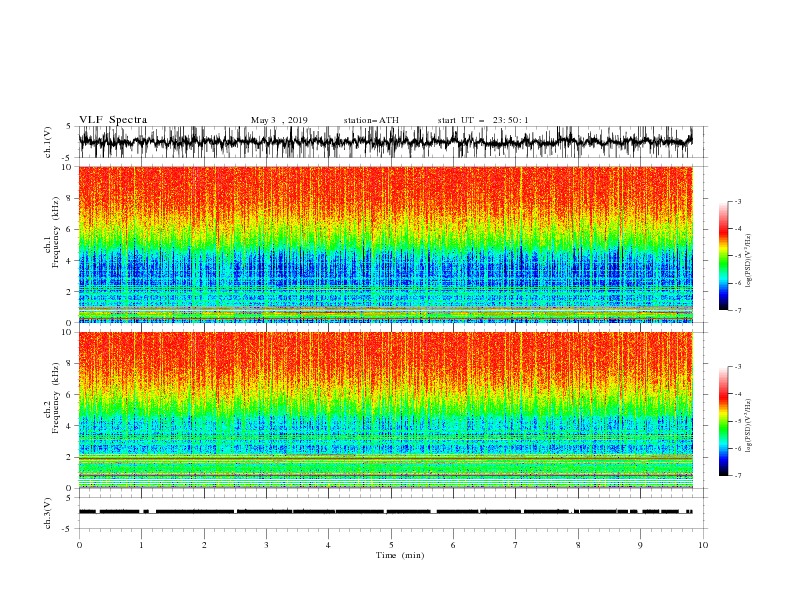Click the ch.2 "Frequency (kHz)" axis label
The image size is (792, 612).
click(x=56, y=398)
